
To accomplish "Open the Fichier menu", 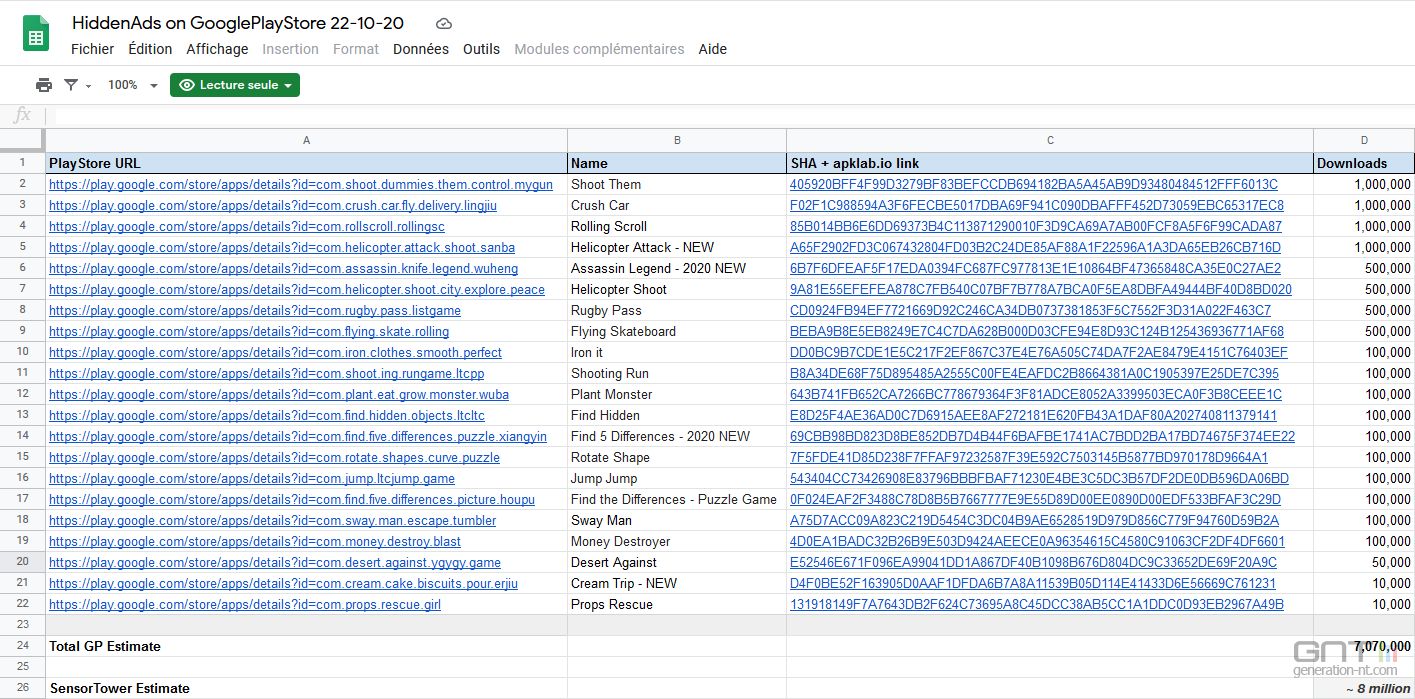I will click(x=93, y=49).
